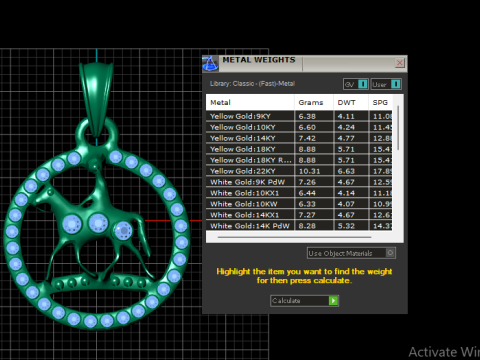
Task: Click the 6.63 DWT value
Action: tap(346, 171)
